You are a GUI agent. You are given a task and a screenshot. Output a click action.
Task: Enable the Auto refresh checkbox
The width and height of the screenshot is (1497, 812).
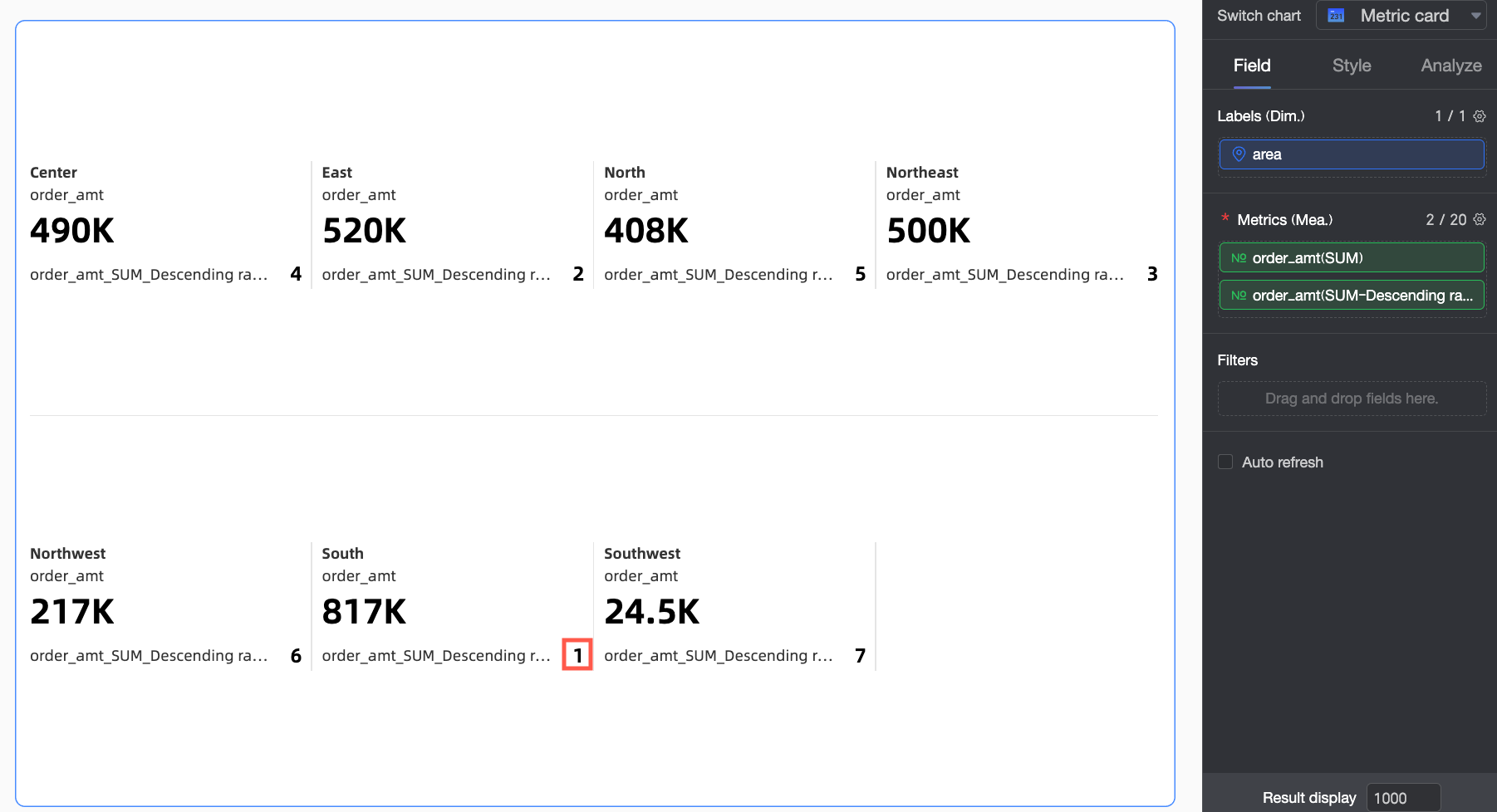1225,462
